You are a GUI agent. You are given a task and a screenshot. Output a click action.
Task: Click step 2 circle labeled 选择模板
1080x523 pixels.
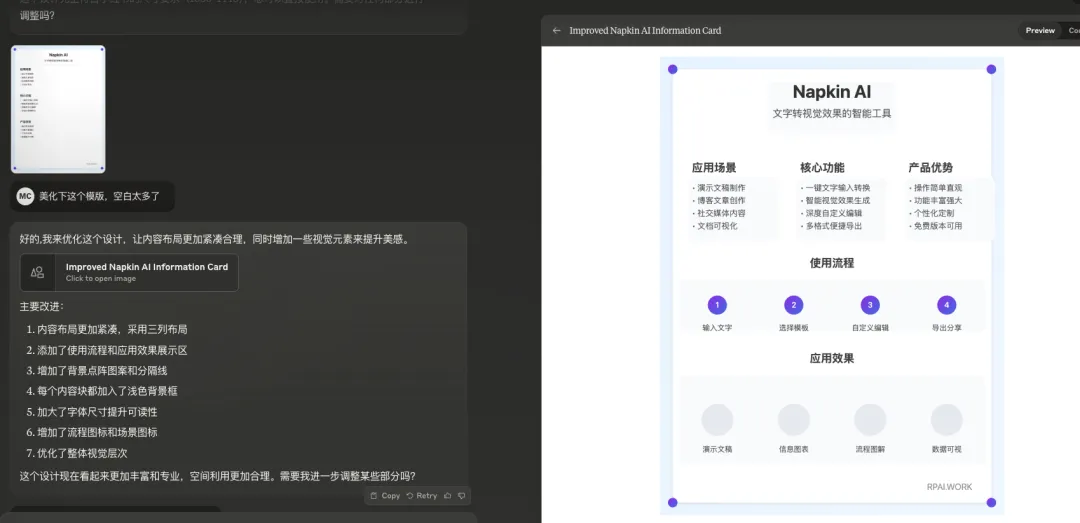[794, 306]
